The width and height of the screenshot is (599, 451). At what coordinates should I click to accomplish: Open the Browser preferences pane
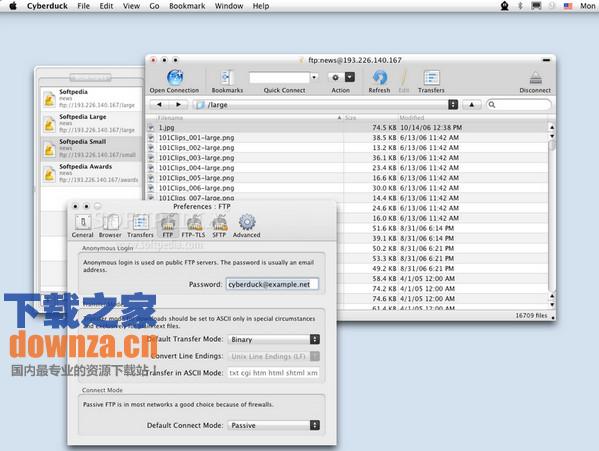pyautogui.click(x=110, y=222)
